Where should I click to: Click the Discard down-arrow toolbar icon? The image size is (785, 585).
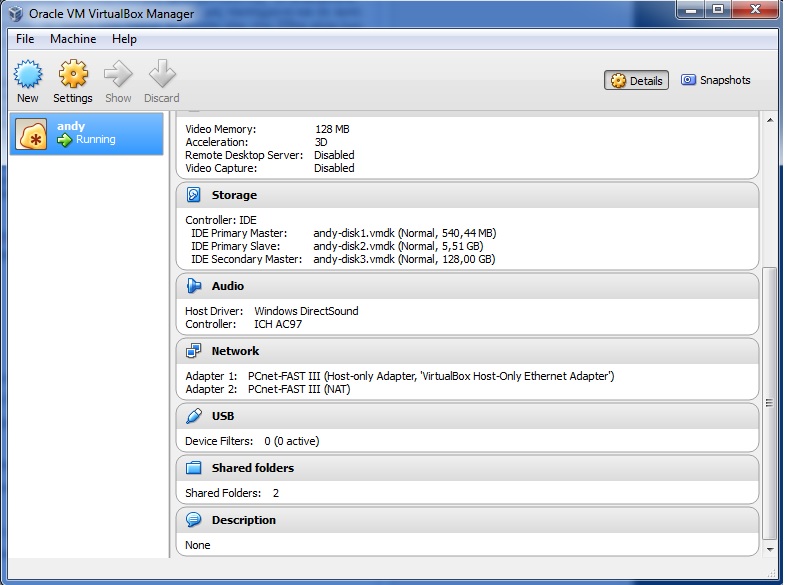coord(162,74)
